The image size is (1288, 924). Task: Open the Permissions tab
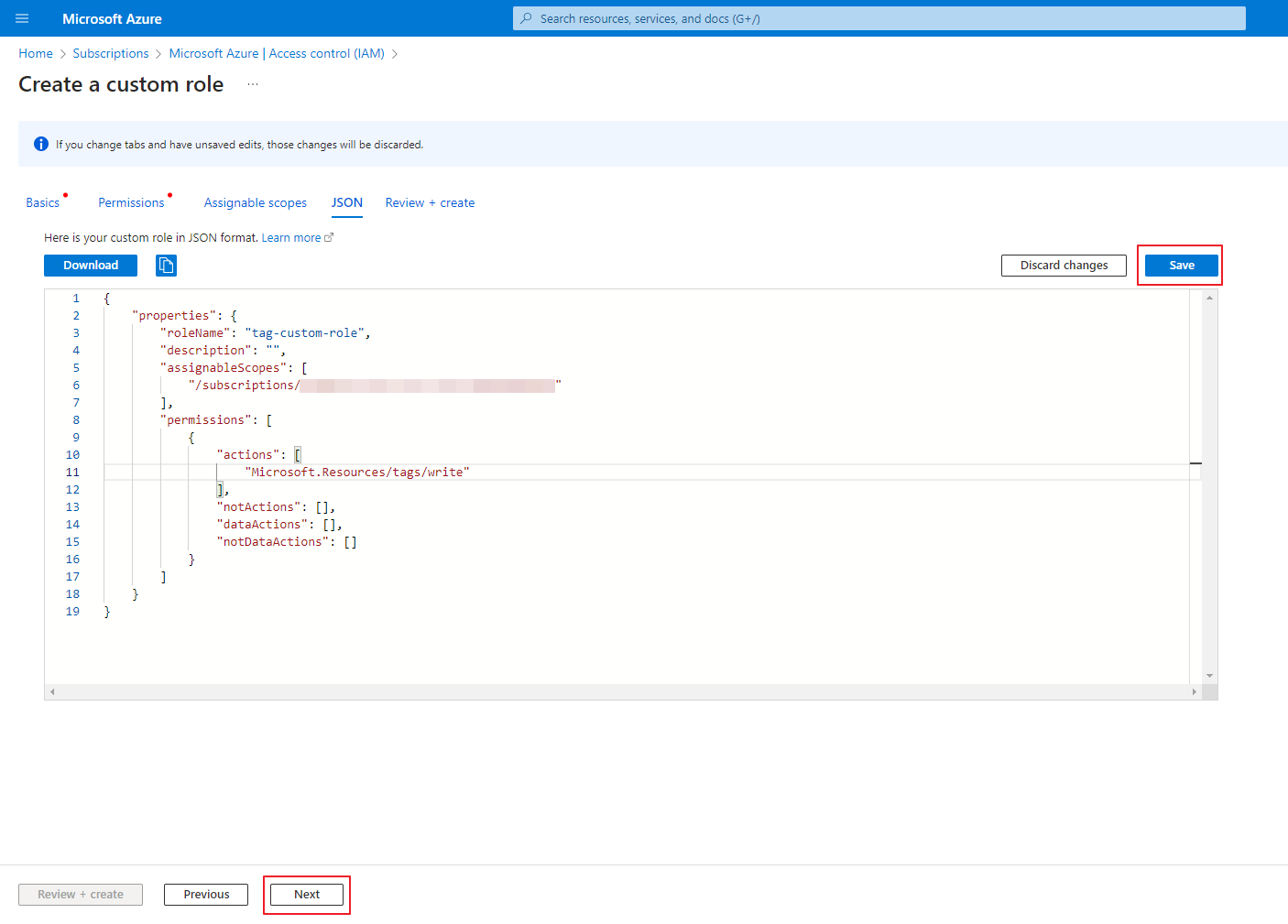131,202
